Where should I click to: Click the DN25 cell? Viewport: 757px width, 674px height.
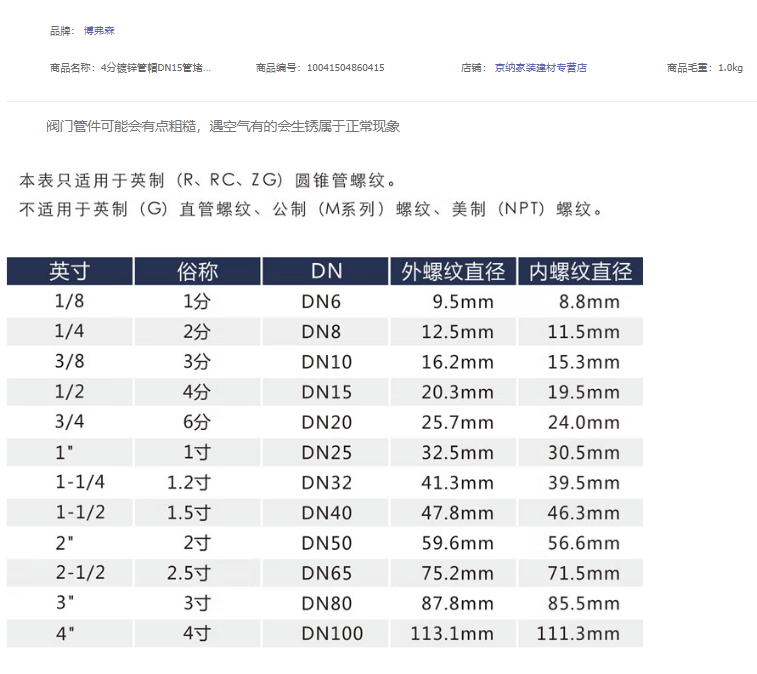(327, 453)
